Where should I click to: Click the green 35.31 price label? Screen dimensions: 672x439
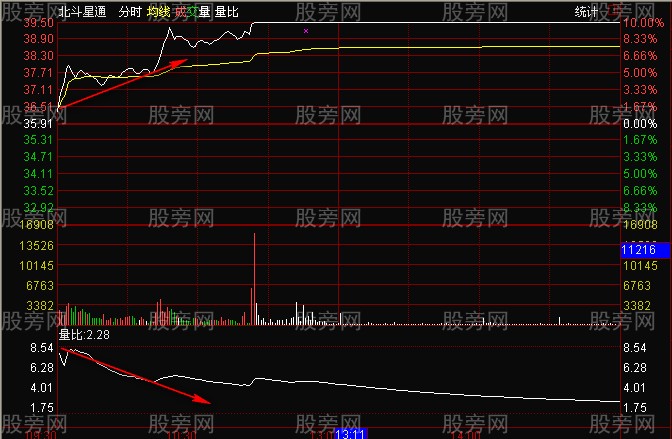(x=39, y=140)
